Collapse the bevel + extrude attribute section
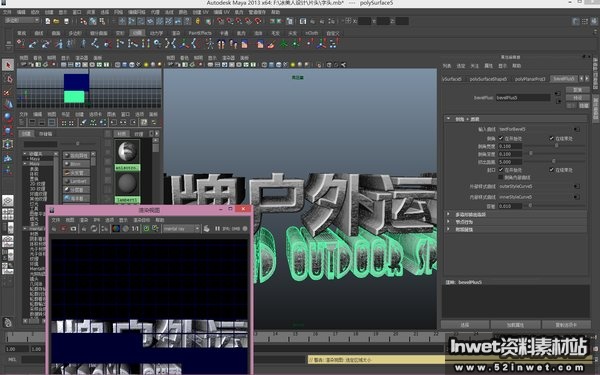 [448, 119]
